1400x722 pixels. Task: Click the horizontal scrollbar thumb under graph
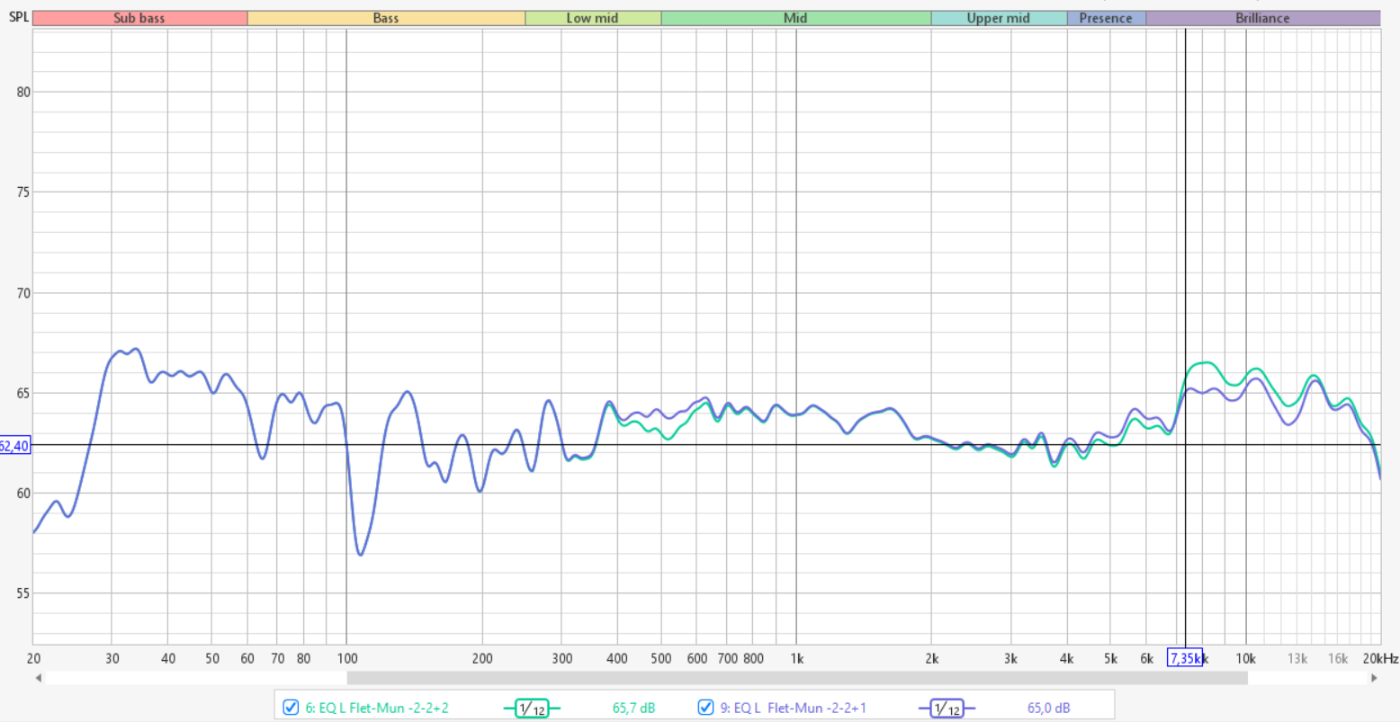click(x=796, y=677)
